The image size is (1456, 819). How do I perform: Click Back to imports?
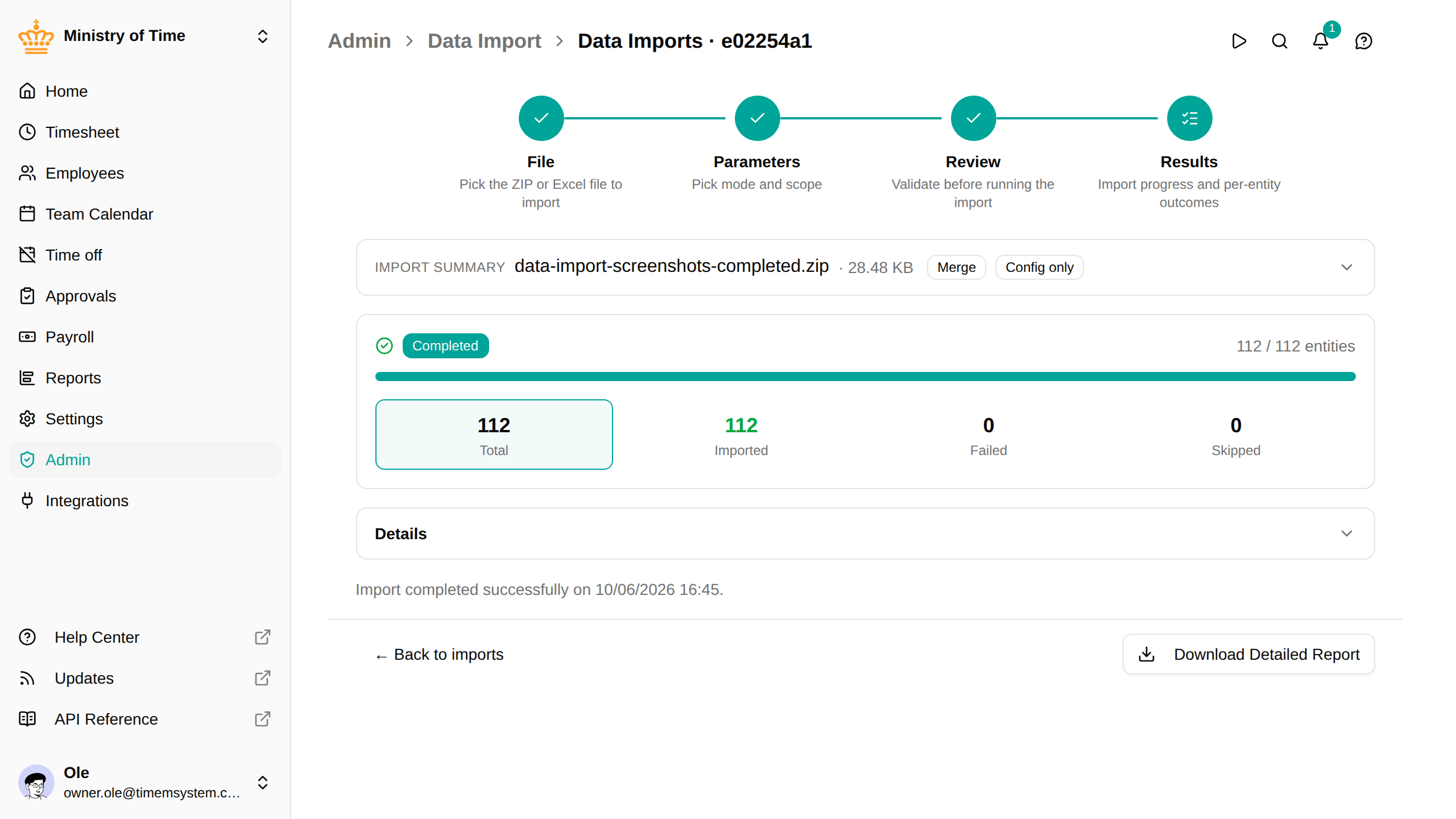[x=439, y=655]
